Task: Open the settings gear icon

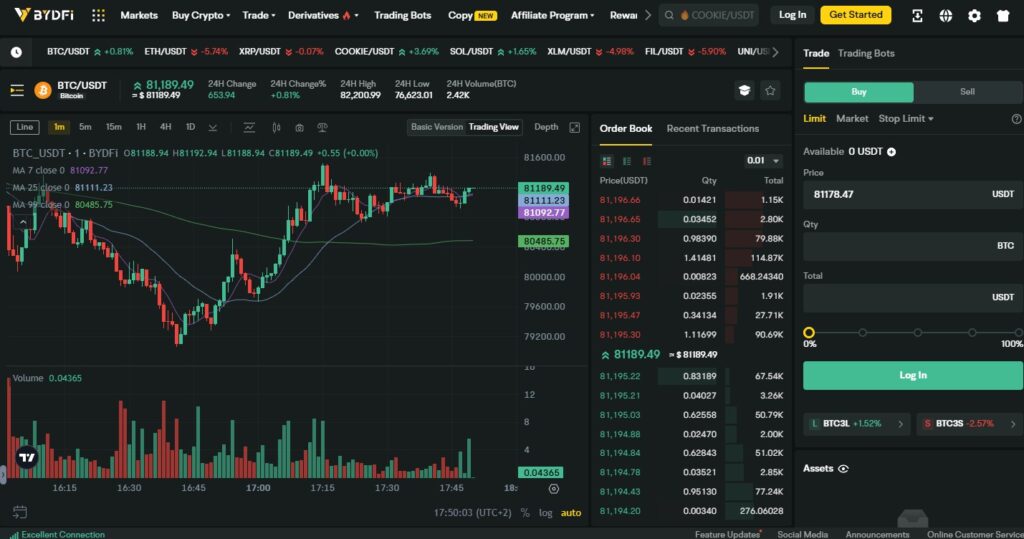Action: (974, 15)
